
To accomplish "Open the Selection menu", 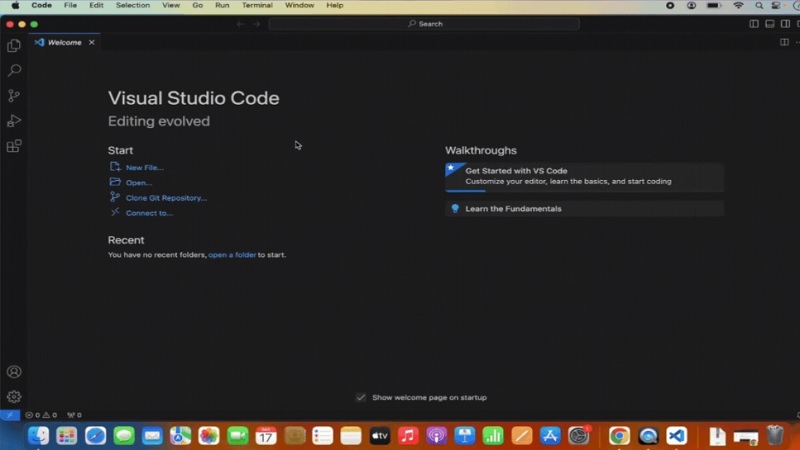I will click(133, 5).
